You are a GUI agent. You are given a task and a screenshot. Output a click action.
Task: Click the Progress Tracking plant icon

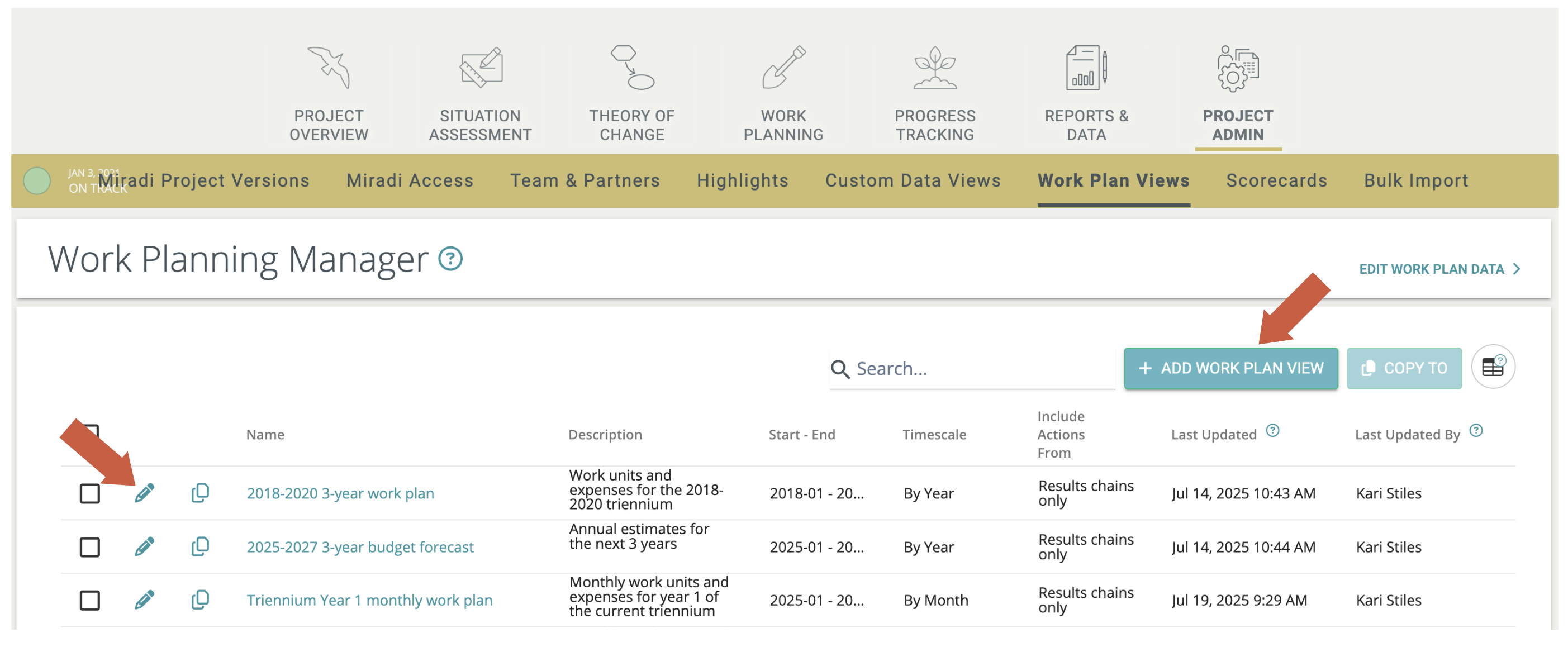tap(934, 67)
